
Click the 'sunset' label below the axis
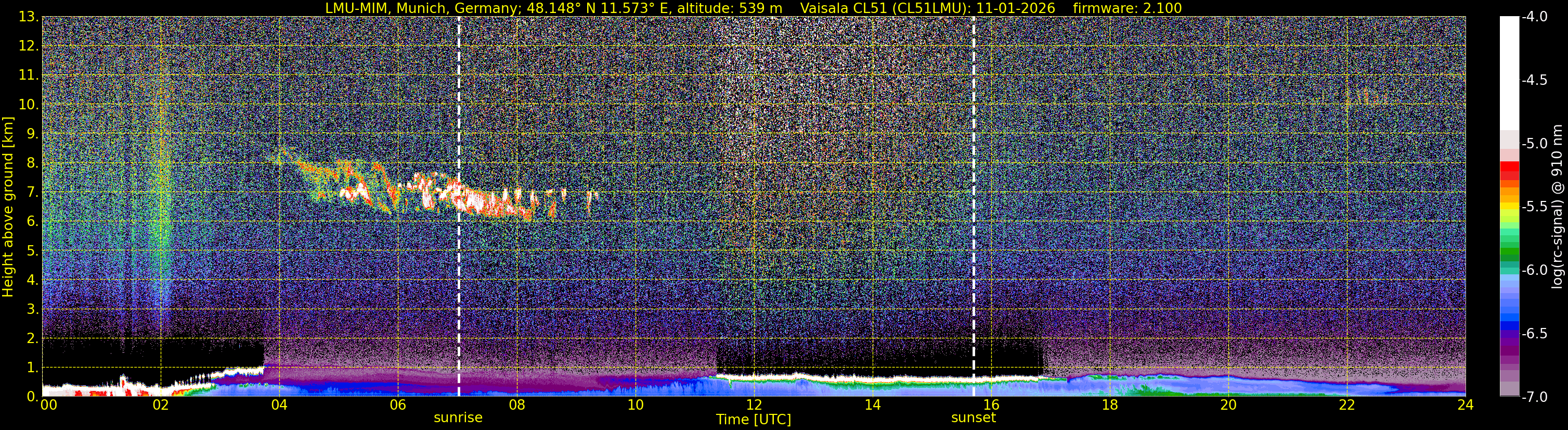point(974,418)
